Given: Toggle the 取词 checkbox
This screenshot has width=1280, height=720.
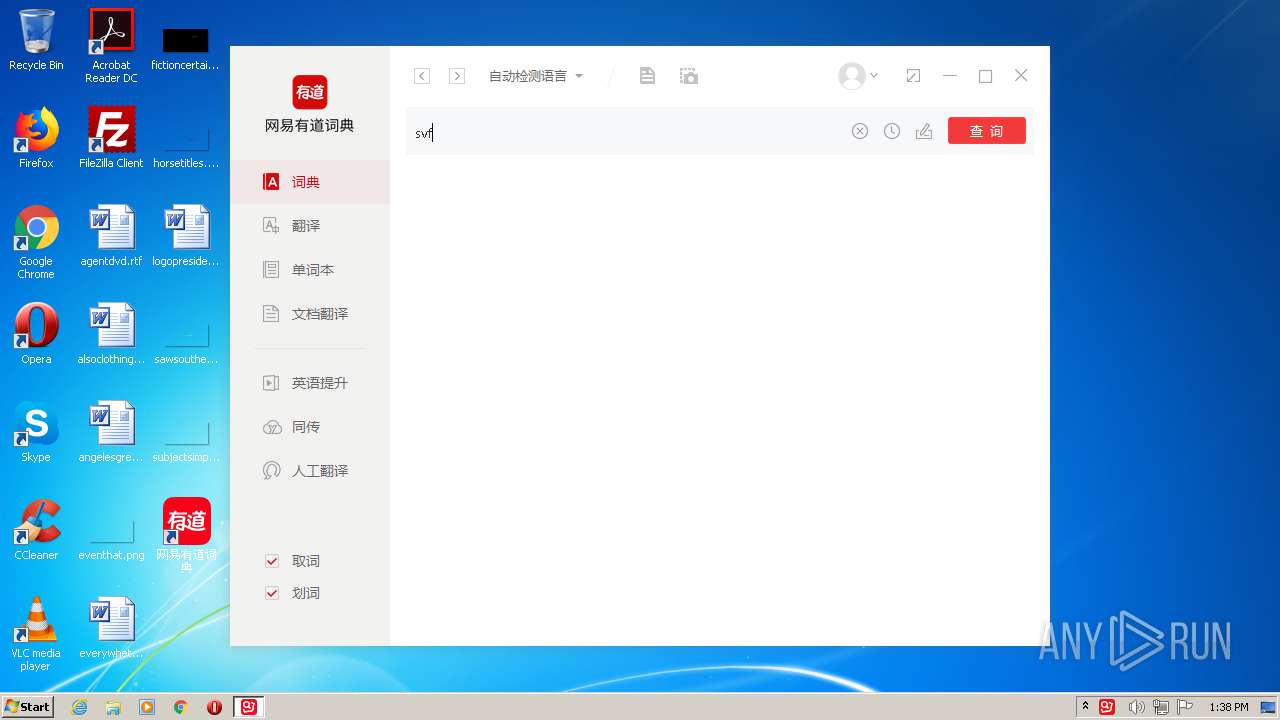Looking at the screenshot, I should 272,561.
